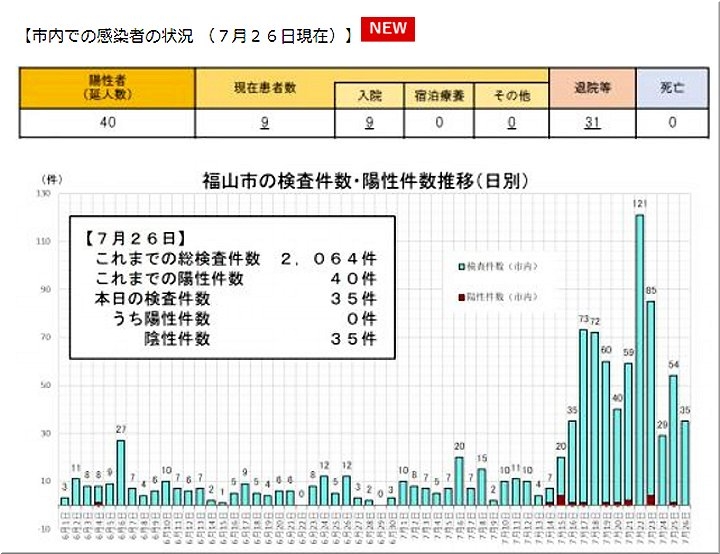Select the 死亡 header cell
The height and width of the screenshot is (554, 720).
672,87
